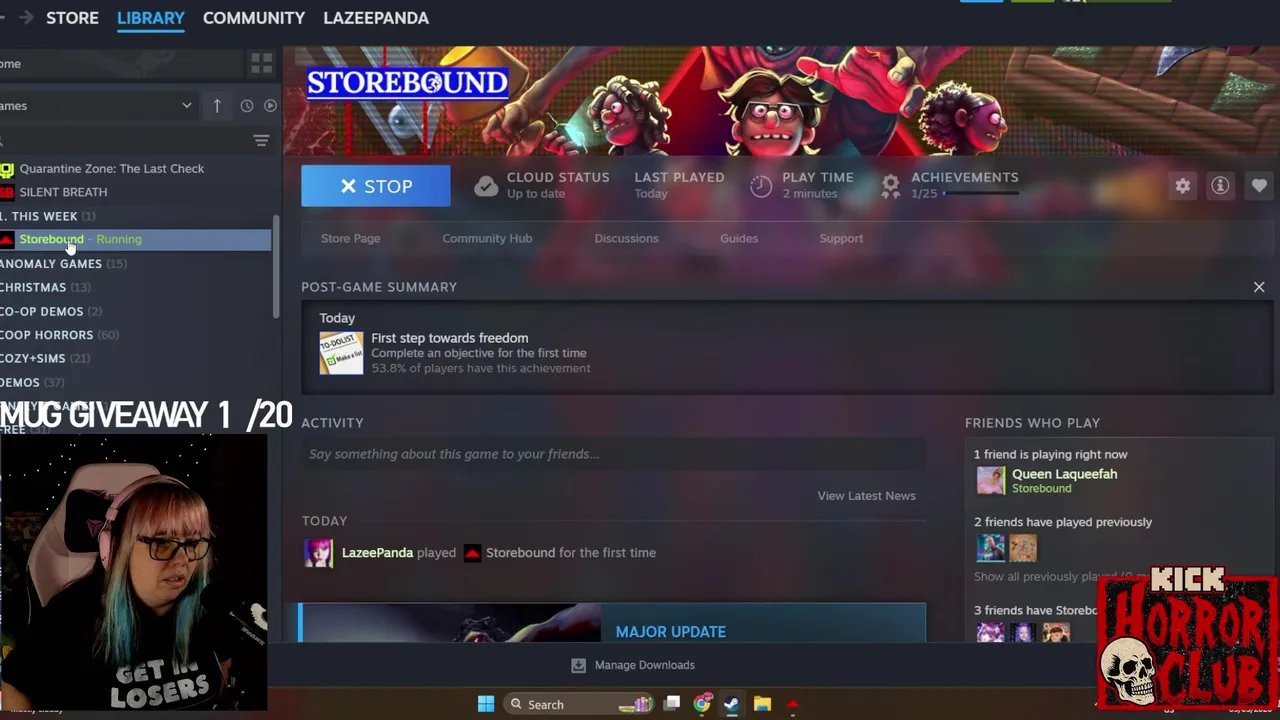The width and height of the screenshot is (1280, 720).
Task: Click the First step towards freedom achievement icon
Action: click(341, 353)
